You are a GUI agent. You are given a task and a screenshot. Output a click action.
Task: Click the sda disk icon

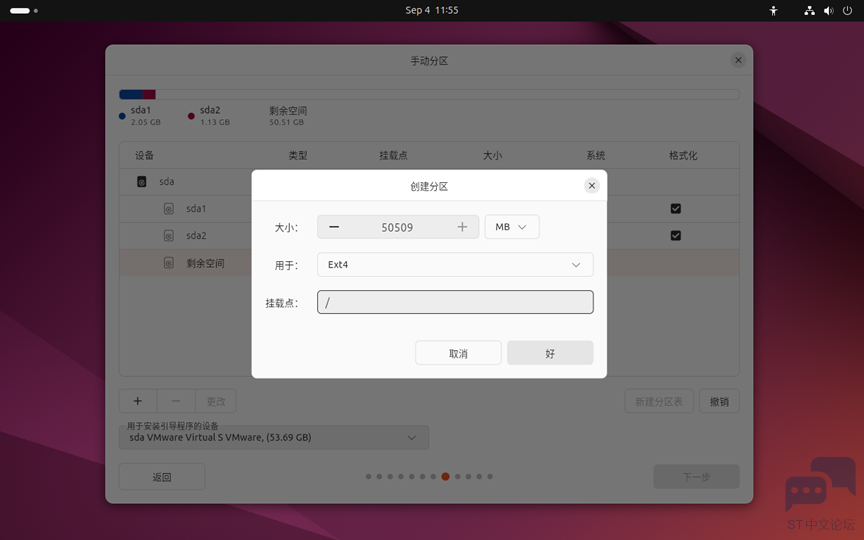[142, 181]
